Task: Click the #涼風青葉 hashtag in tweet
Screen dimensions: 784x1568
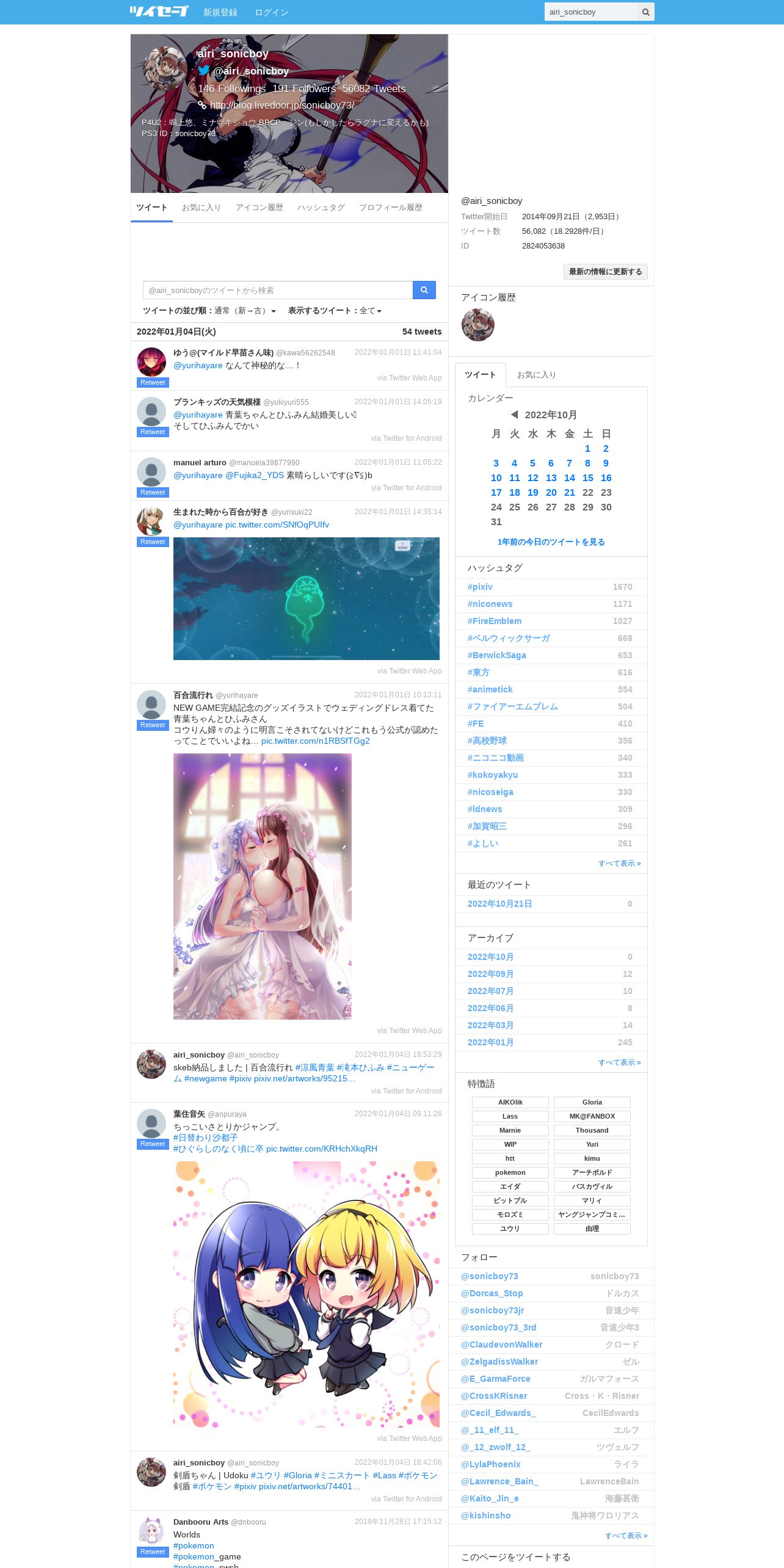Action: [x=315, y=1067]
